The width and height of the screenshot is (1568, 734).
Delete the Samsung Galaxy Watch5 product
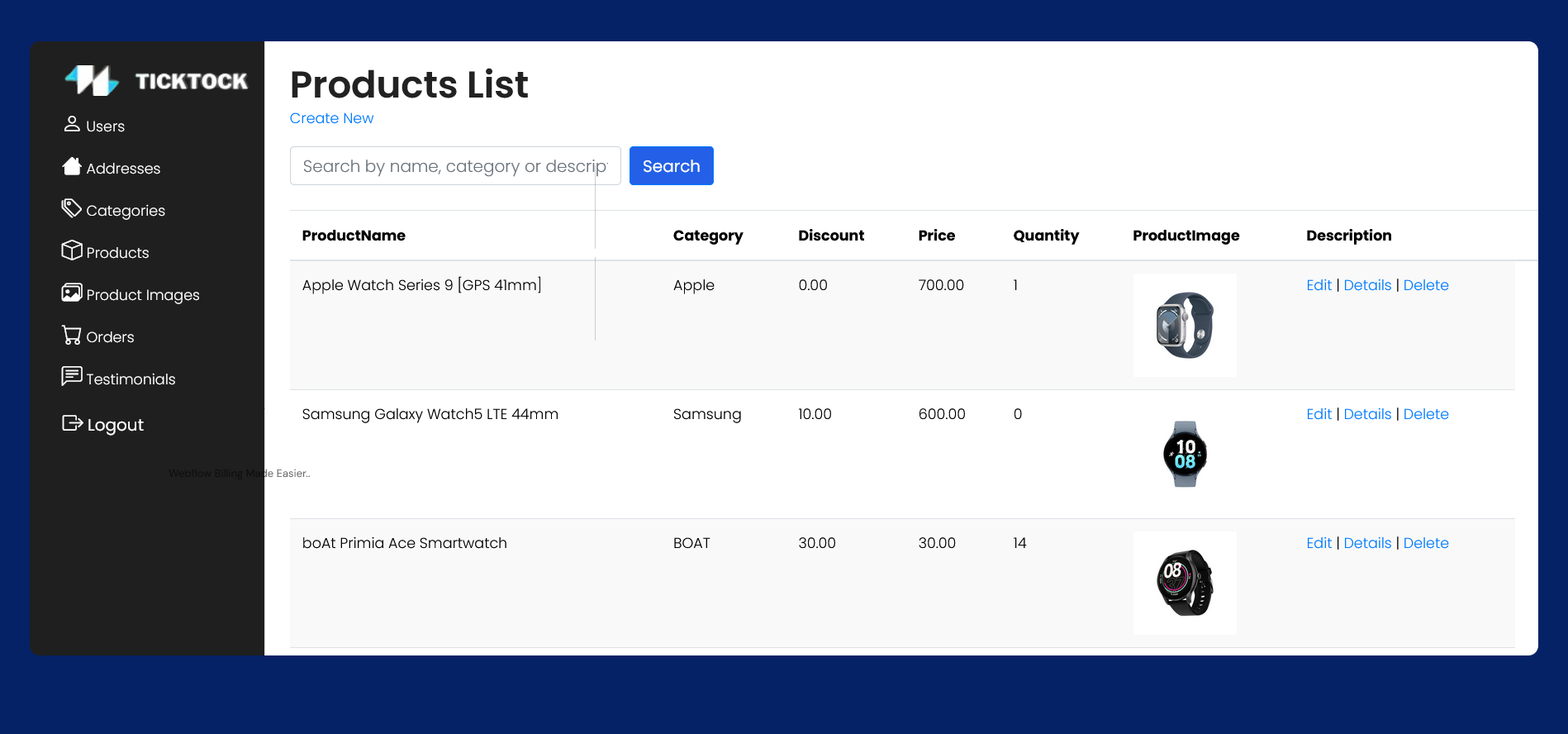click(1426, 414)
